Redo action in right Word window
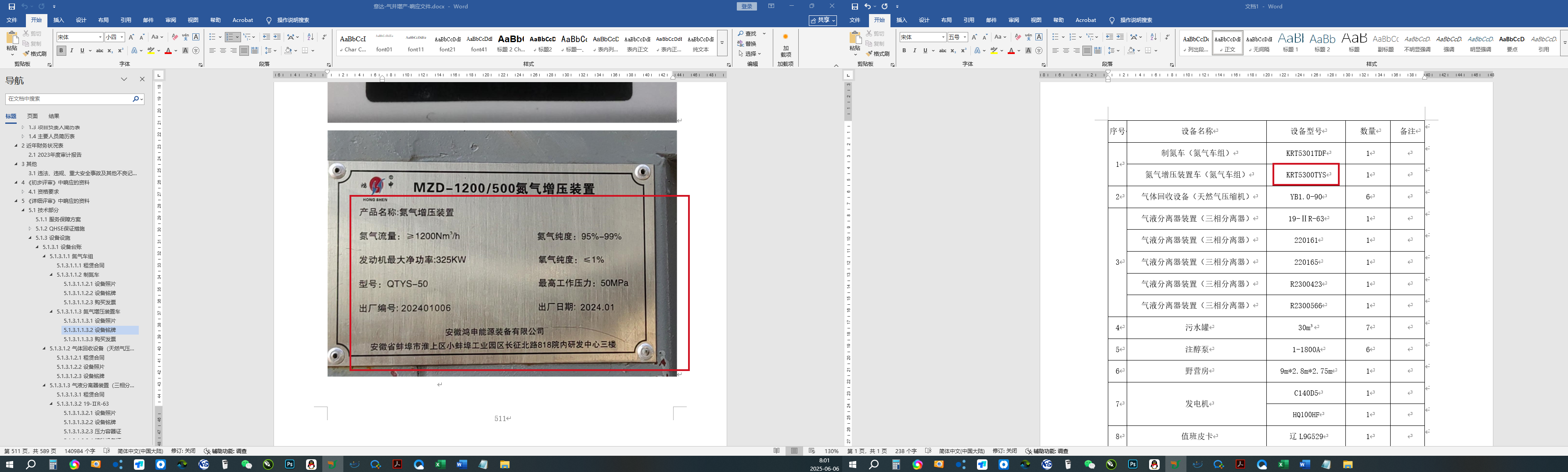 click(x=884, y=6)
